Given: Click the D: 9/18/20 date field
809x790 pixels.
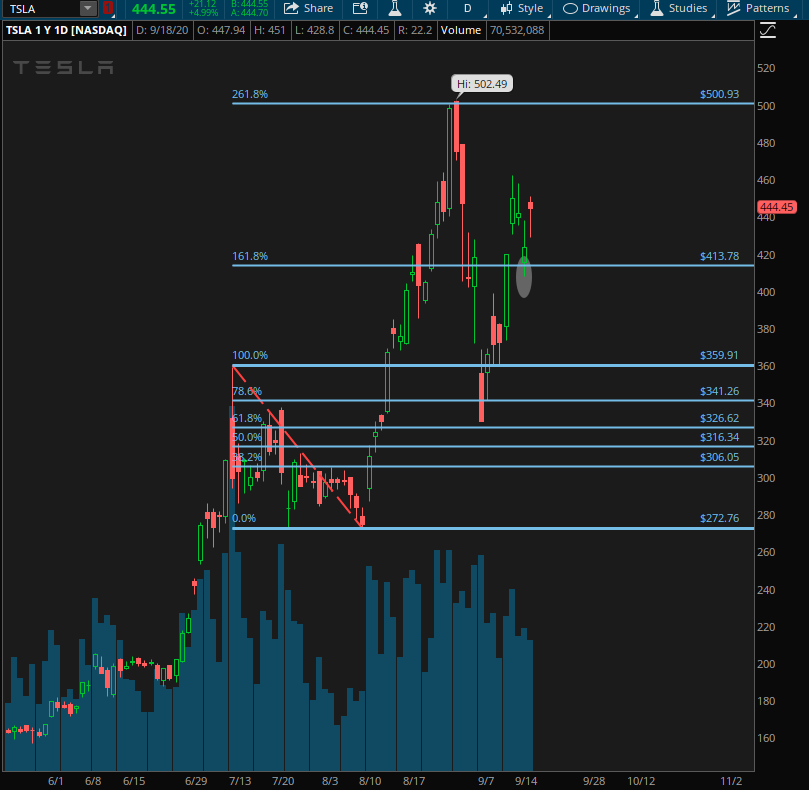Looking at the screenshot, I should tap(162, 30).
